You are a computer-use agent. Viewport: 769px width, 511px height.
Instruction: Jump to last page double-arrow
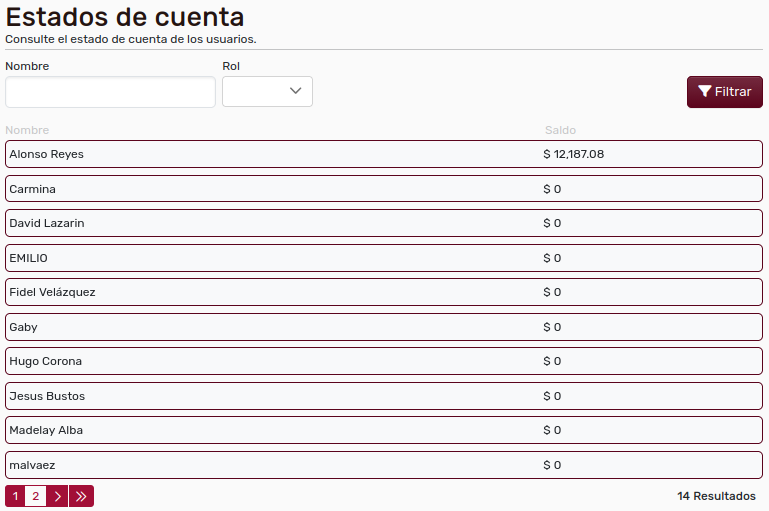click(81, 496)
